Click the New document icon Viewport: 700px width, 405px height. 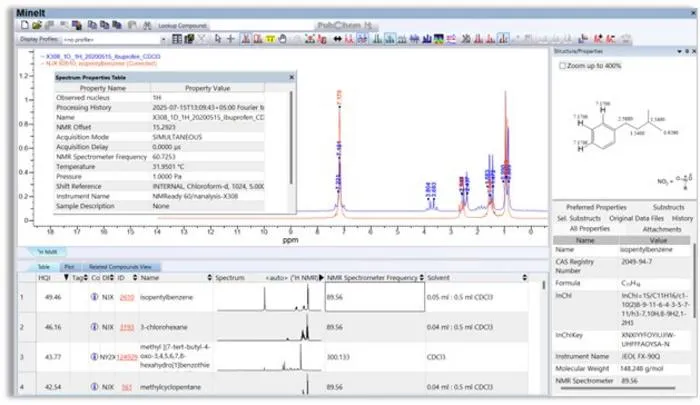coord(25,25)
